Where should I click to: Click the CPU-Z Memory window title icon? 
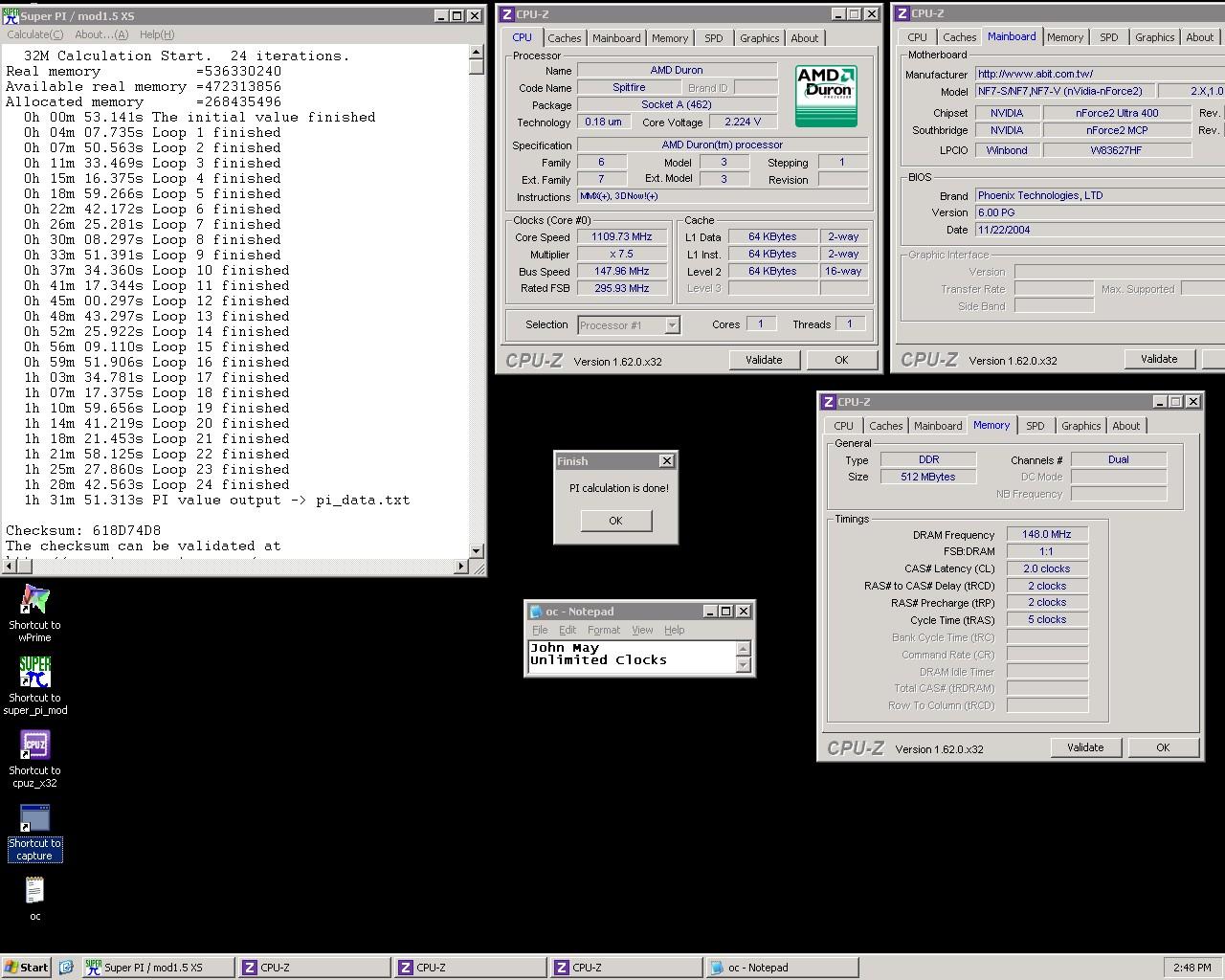tap(828, 402)
